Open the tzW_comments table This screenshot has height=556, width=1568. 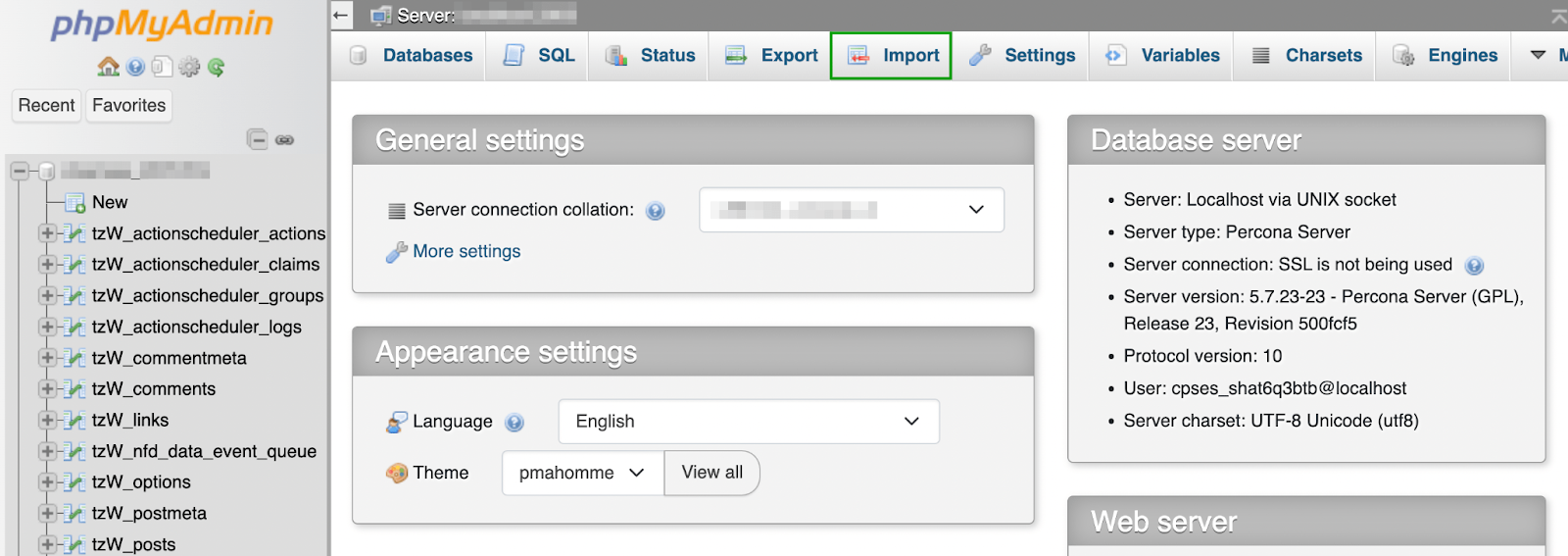click(154, 388)
